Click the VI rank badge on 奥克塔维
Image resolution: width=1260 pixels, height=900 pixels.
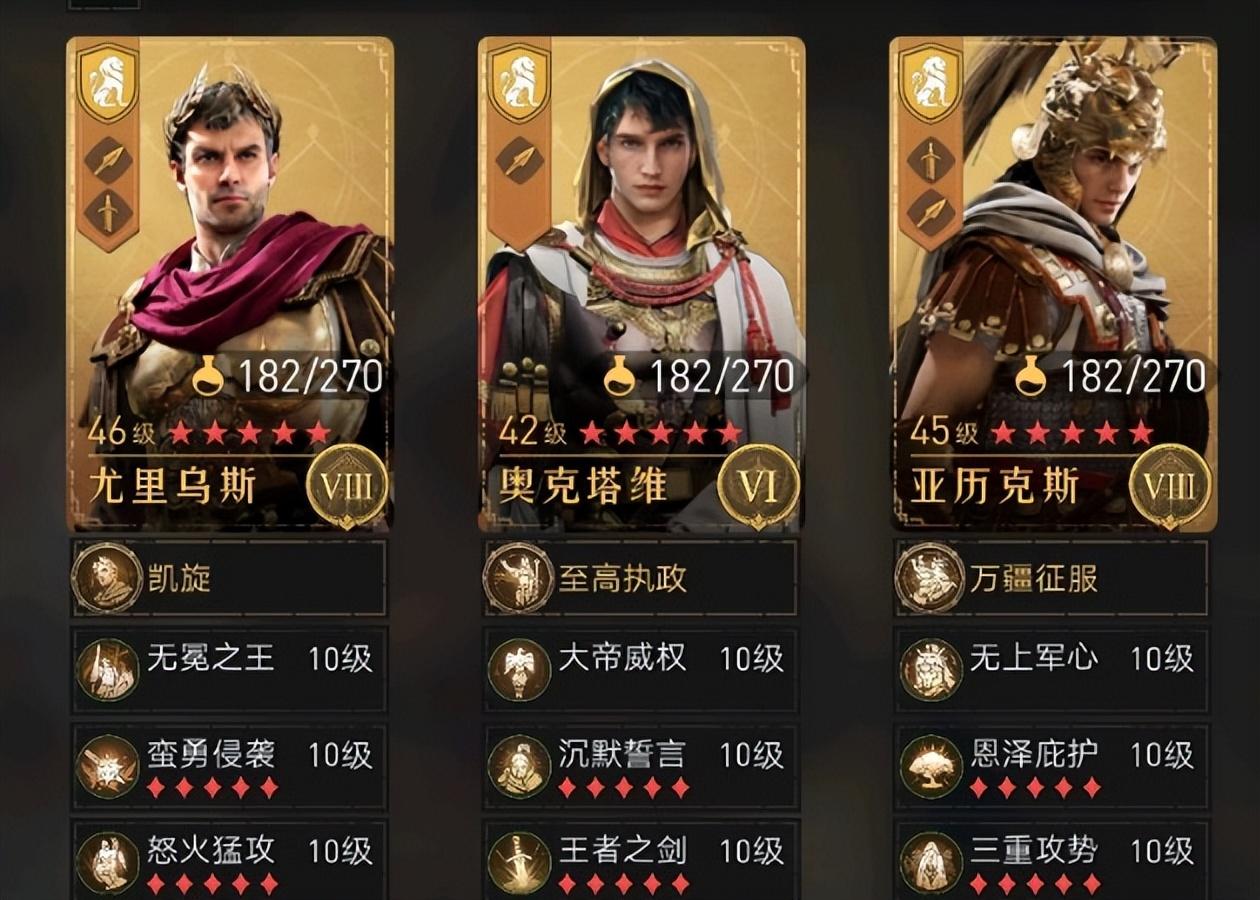pyautogui.click(x=758, y=487)
